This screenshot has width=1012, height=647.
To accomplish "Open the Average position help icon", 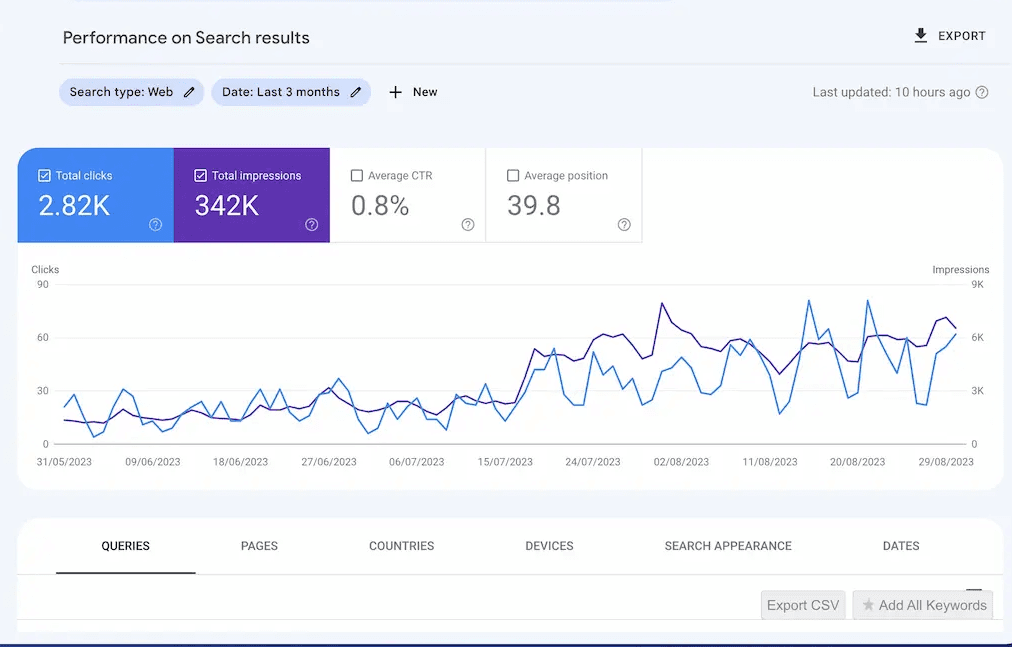I will pos(624,225).
